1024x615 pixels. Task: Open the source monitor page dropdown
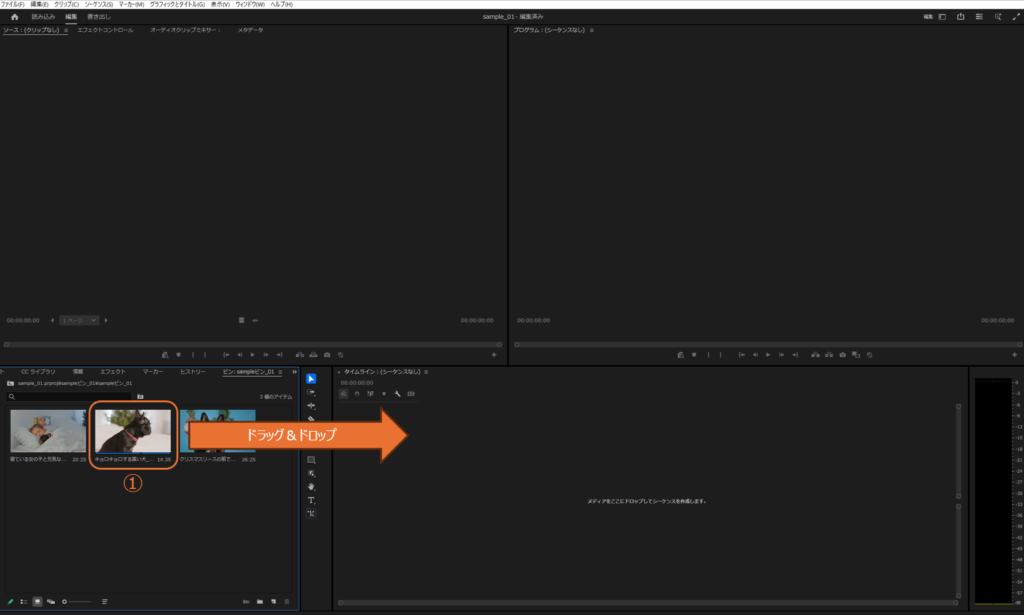tap(79, 320)
